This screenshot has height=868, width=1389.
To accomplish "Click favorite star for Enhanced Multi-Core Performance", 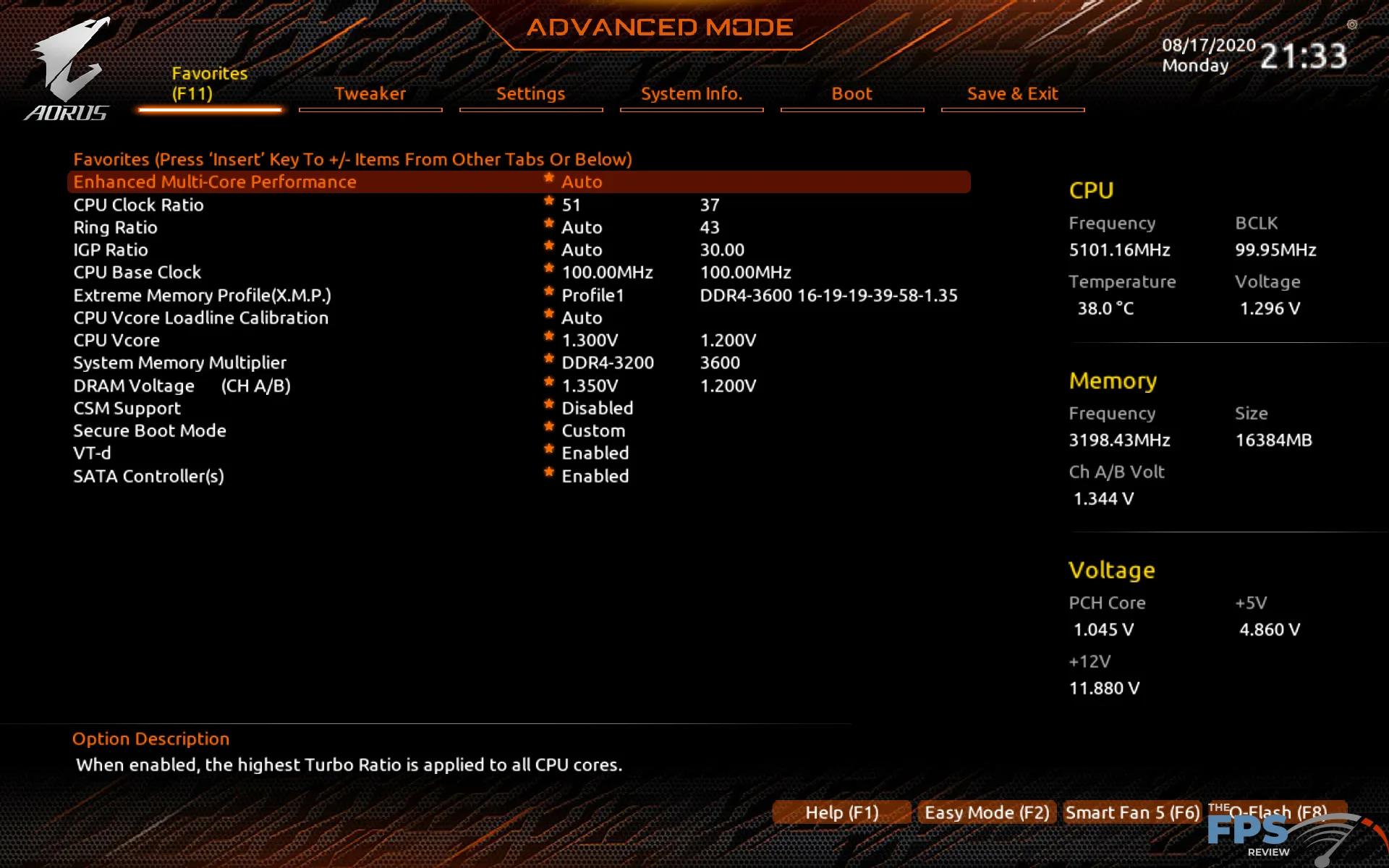I will (549, 178).
